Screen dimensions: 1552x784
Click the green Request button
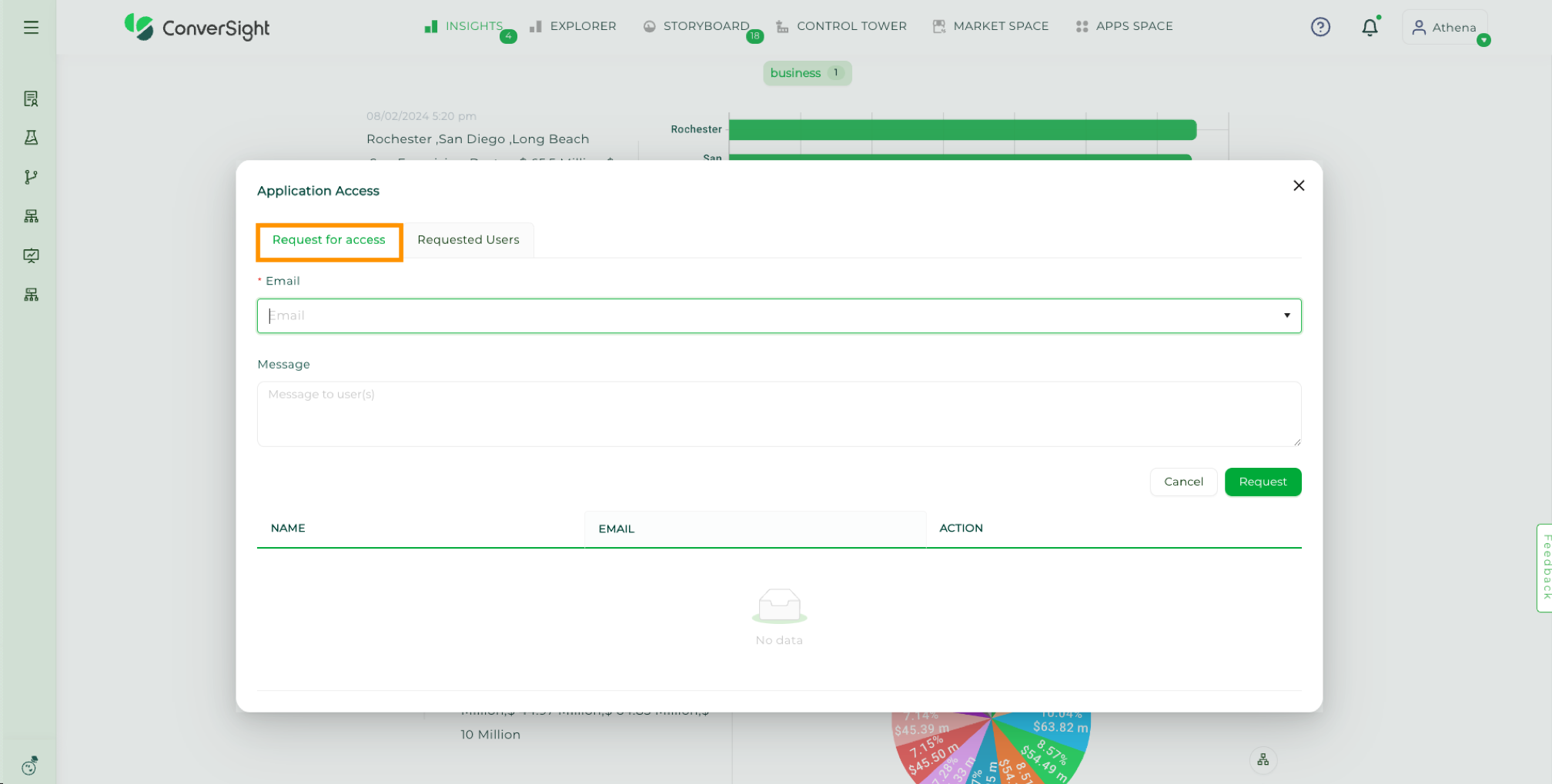[1263, 482]
